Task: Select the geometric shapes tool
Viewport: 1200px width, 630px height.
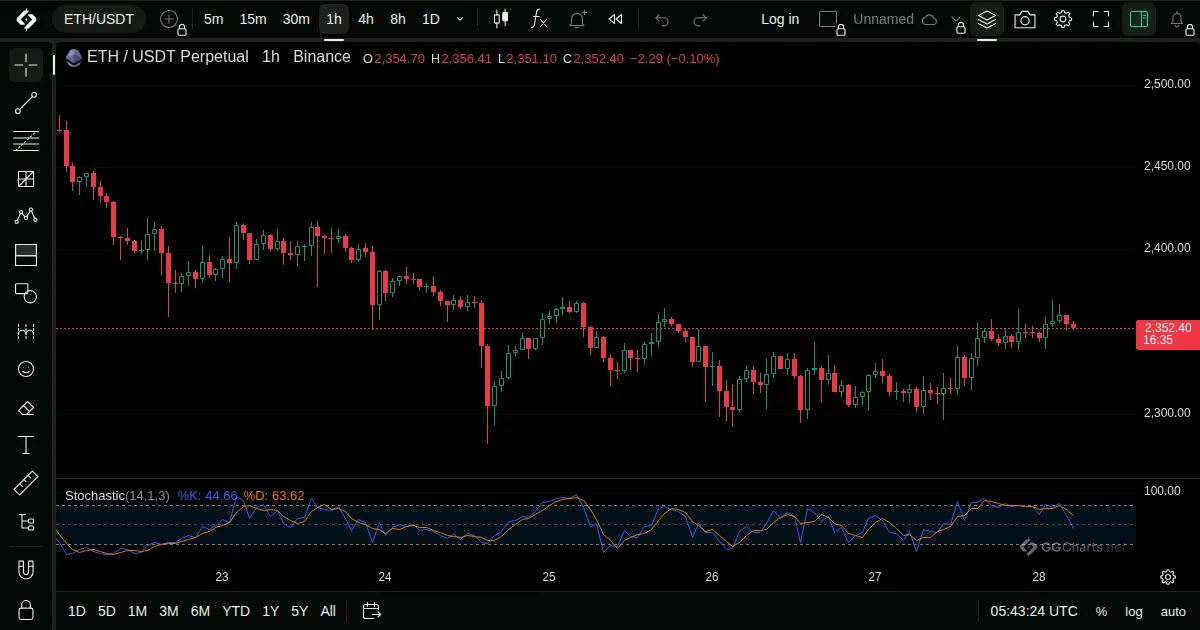Action: tap(26, 293)
